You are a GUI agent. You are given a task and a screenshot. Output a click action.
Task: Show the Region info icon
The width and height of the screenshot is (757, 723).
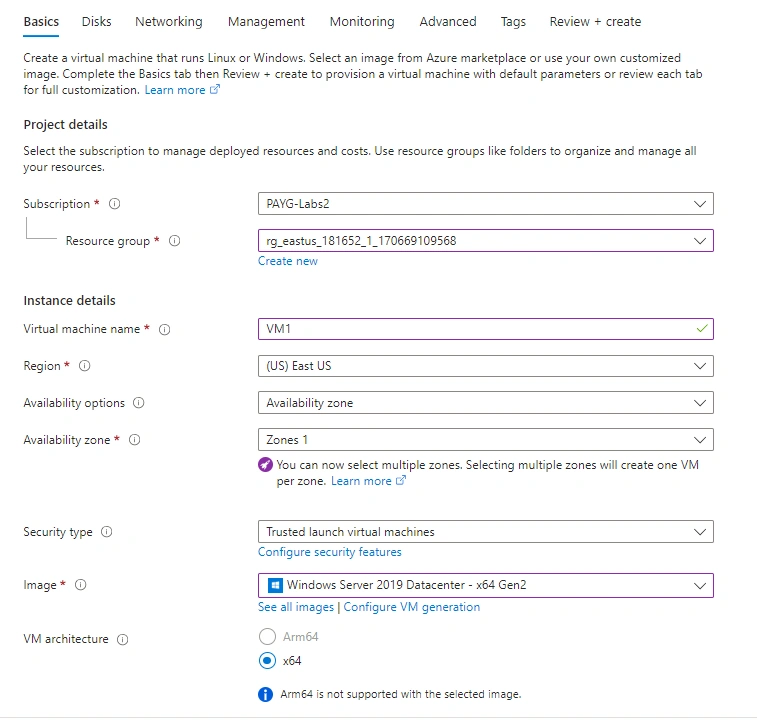point(84,366)
